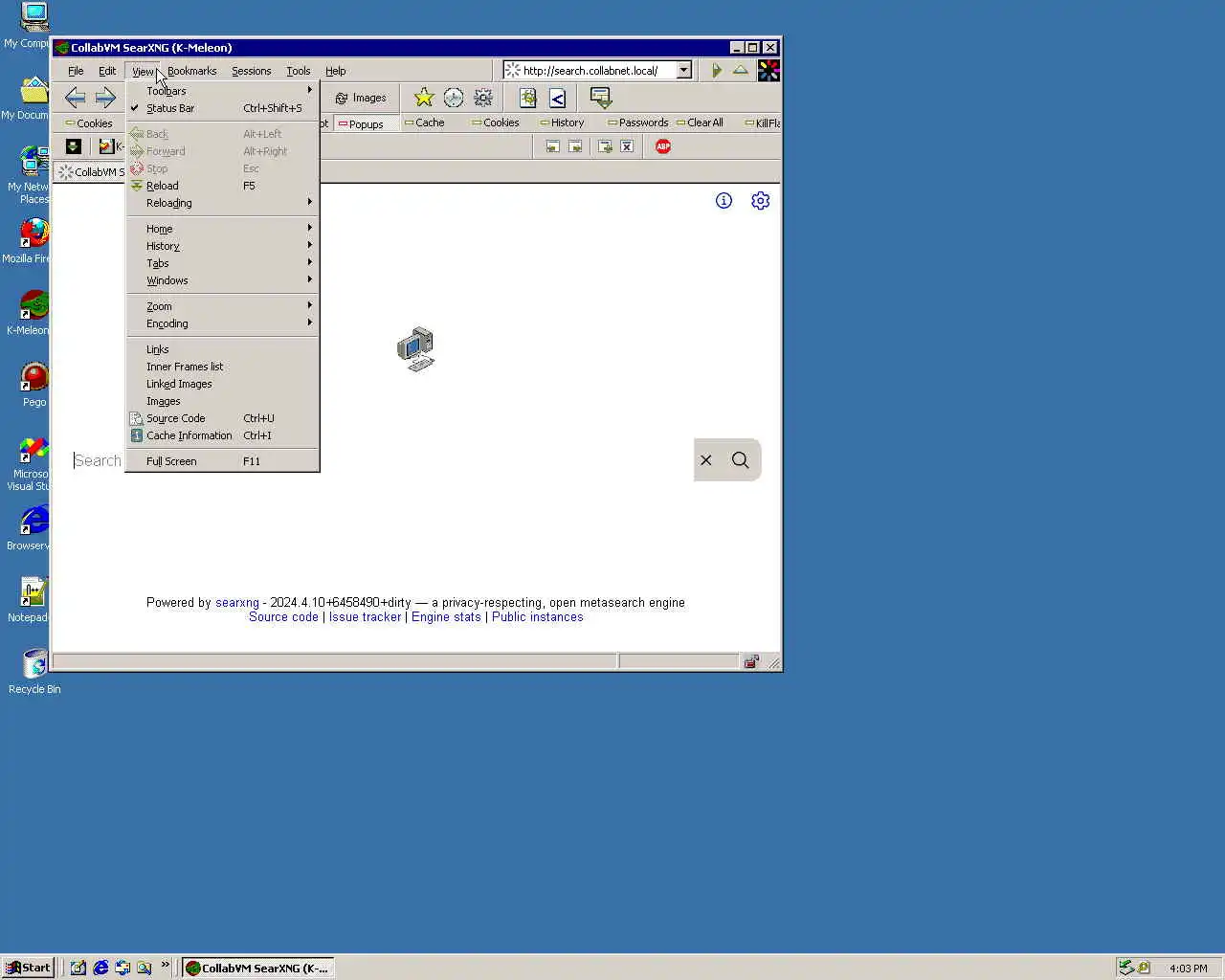Screen dimensions: 1225x980
Task: Click the searxng hyperlink in footer
Action: coord(237,603)
